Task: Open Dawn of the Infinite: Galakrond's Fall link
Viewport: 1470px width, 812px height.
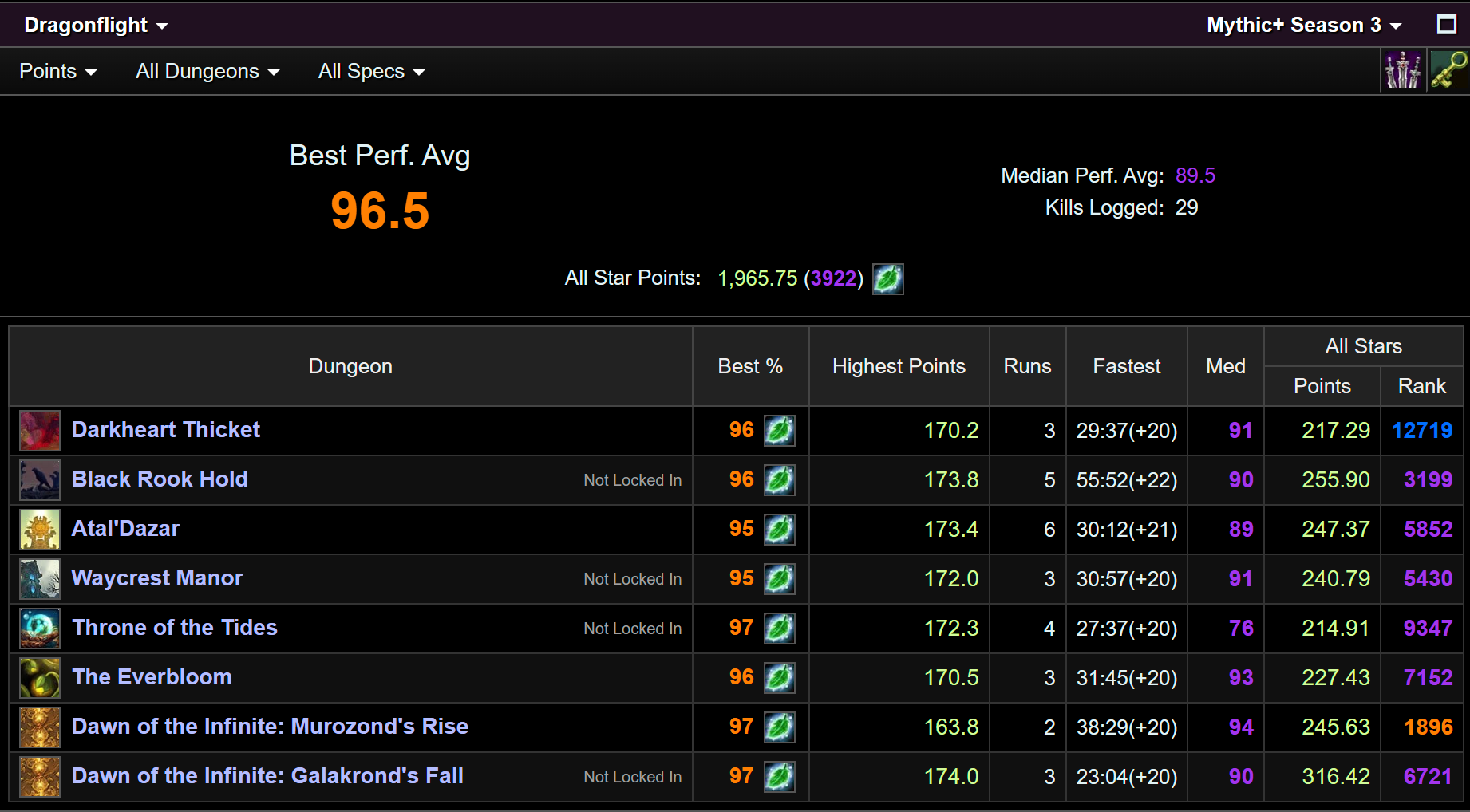Action: coord(267,776)
